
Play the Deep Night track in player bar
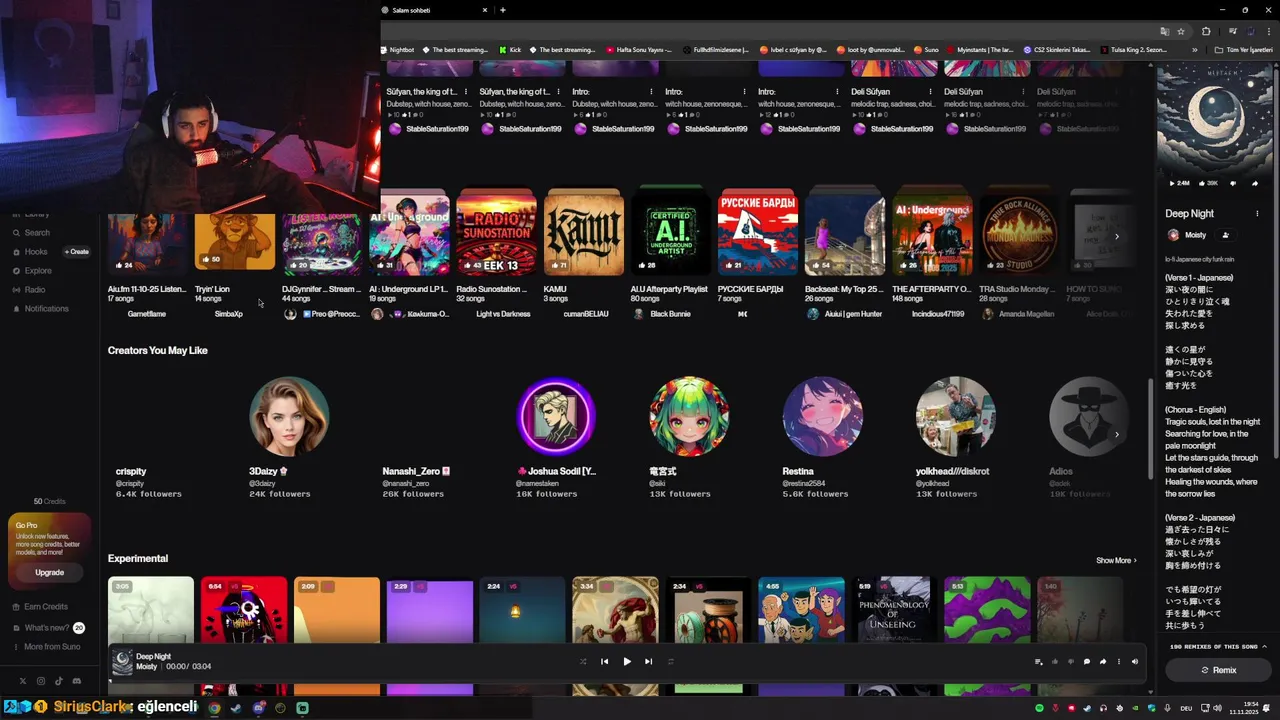coord(627,661)
